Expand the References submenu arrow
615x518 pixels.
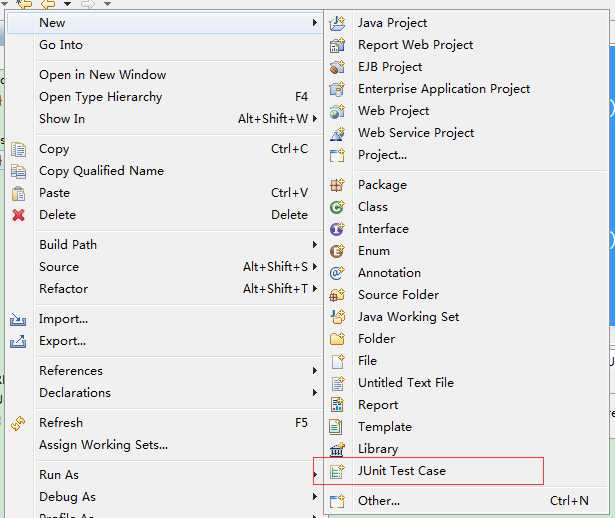[315, 371]
